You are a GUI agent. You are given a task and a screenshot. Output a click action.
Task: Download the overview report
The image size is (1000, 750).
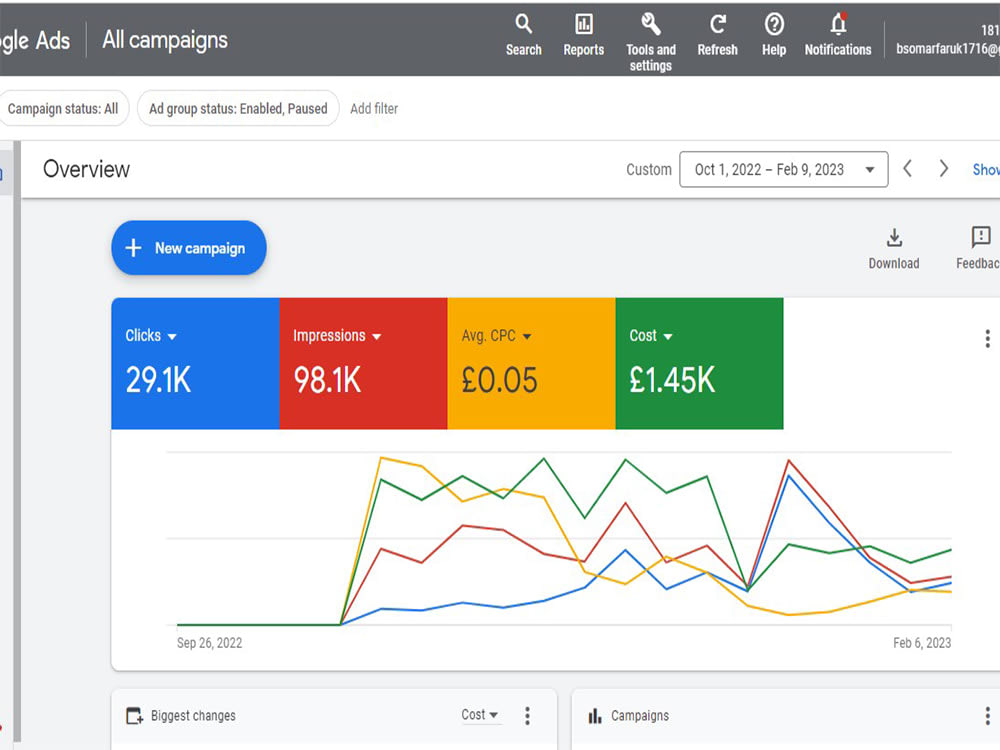pos(894,249)
